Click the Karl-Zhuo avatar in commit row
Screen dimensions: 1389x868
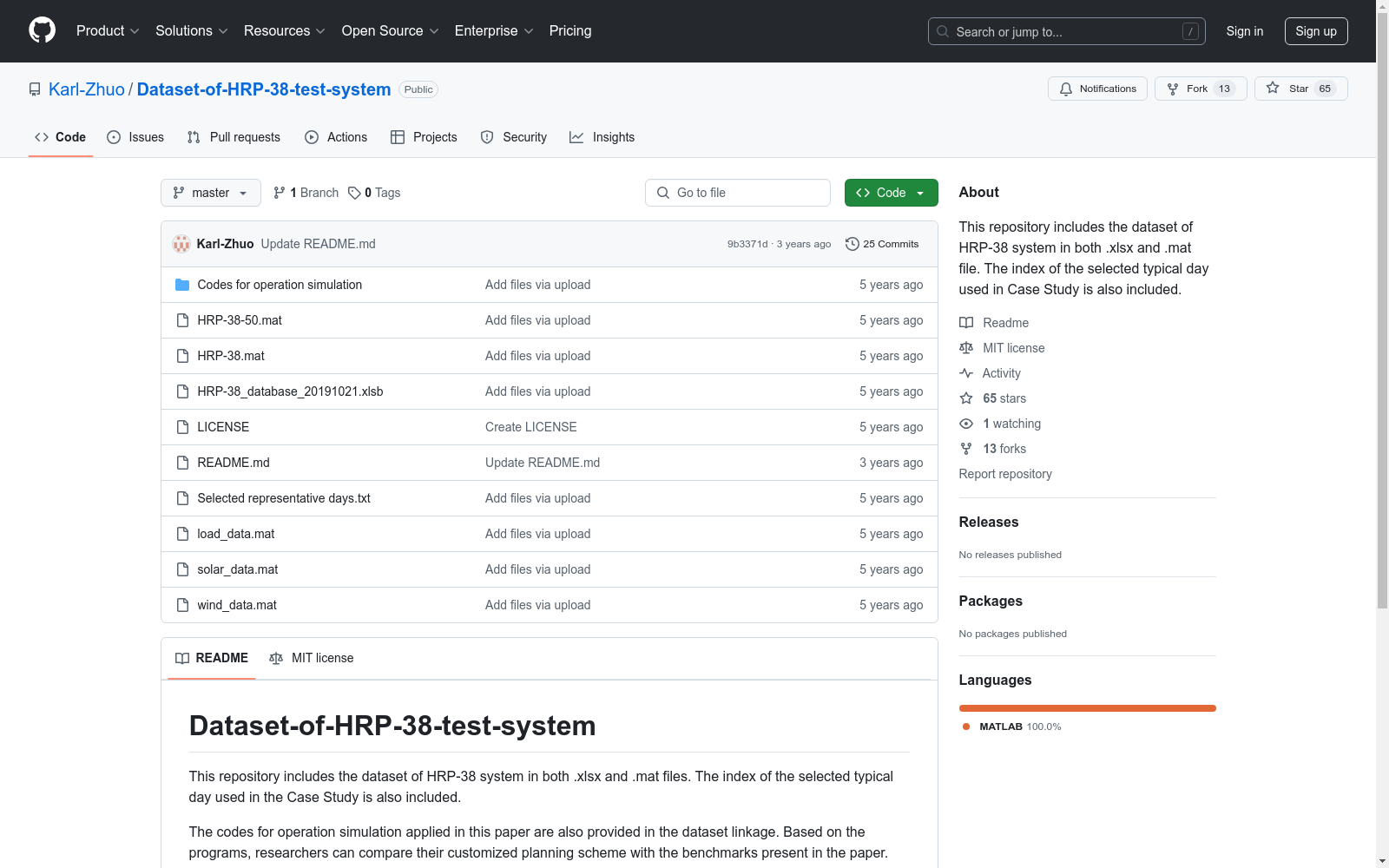[x=181, y=244]
